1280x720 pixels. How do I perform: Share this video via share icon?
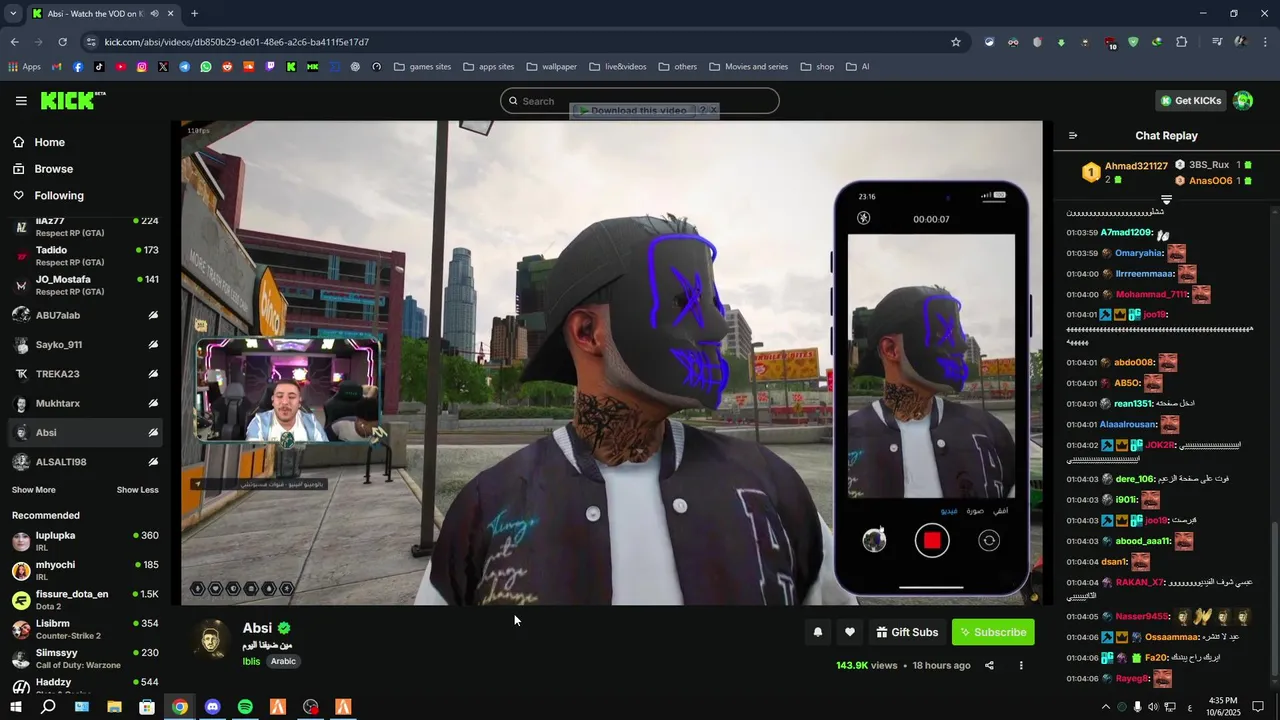coord(989,665)
